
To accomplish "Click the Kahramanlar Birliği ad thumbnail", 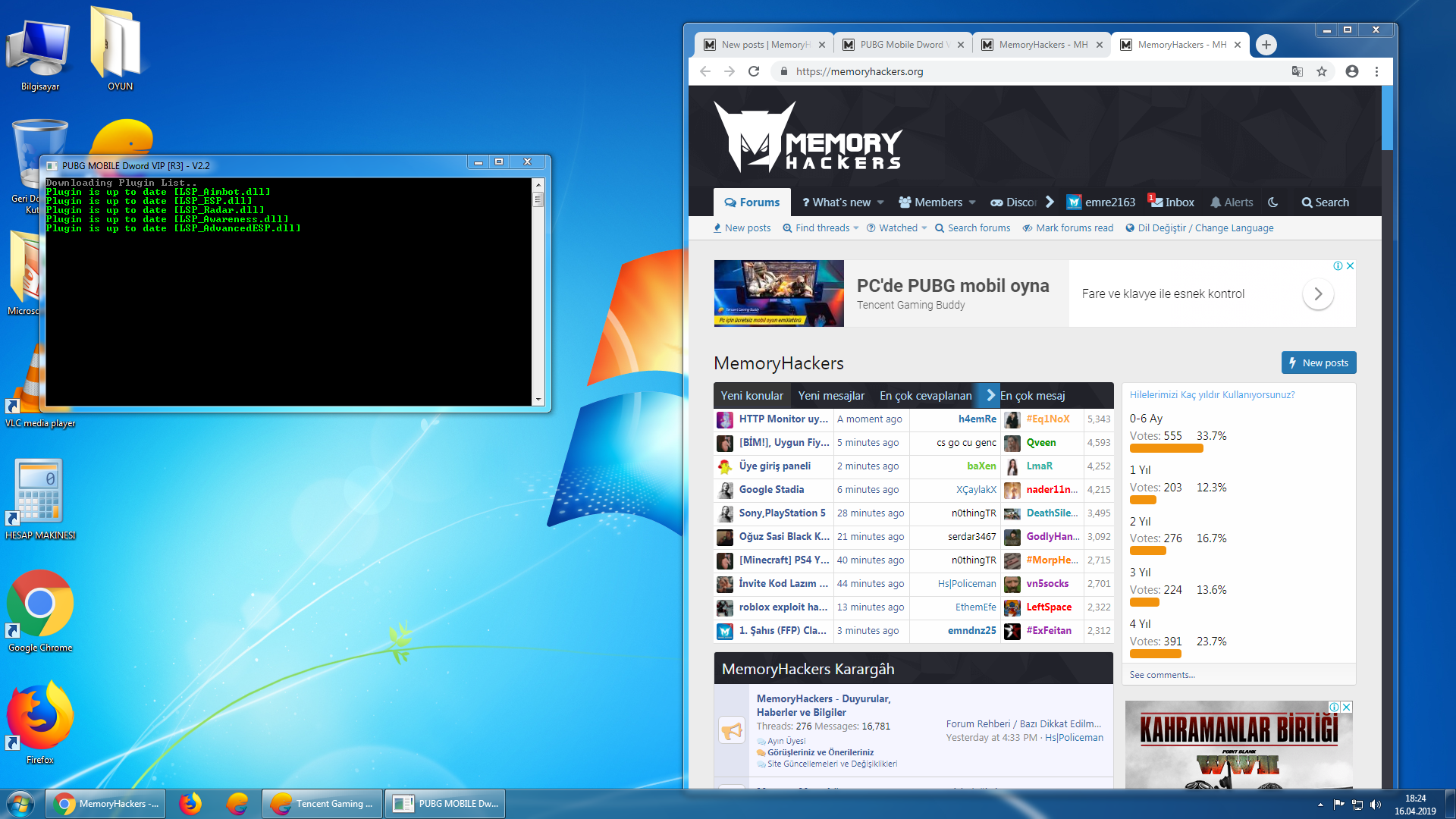I will click(x=1239, y=745).
